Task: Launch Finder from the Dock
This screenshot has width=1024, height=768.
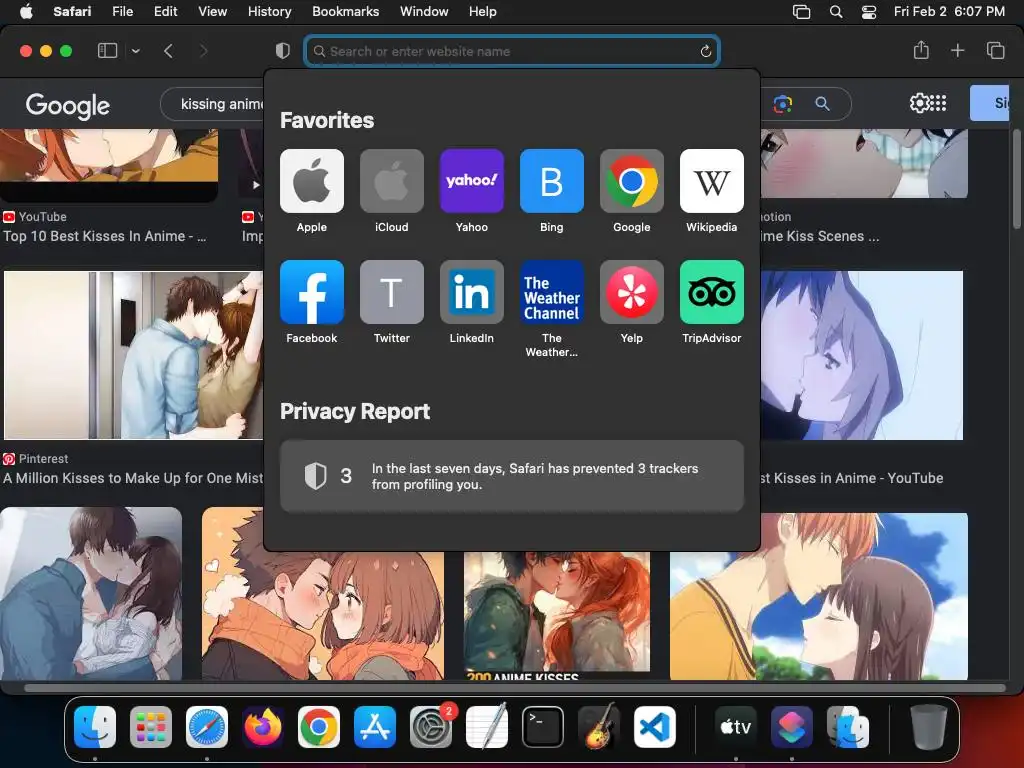Action: coord(95,727)
